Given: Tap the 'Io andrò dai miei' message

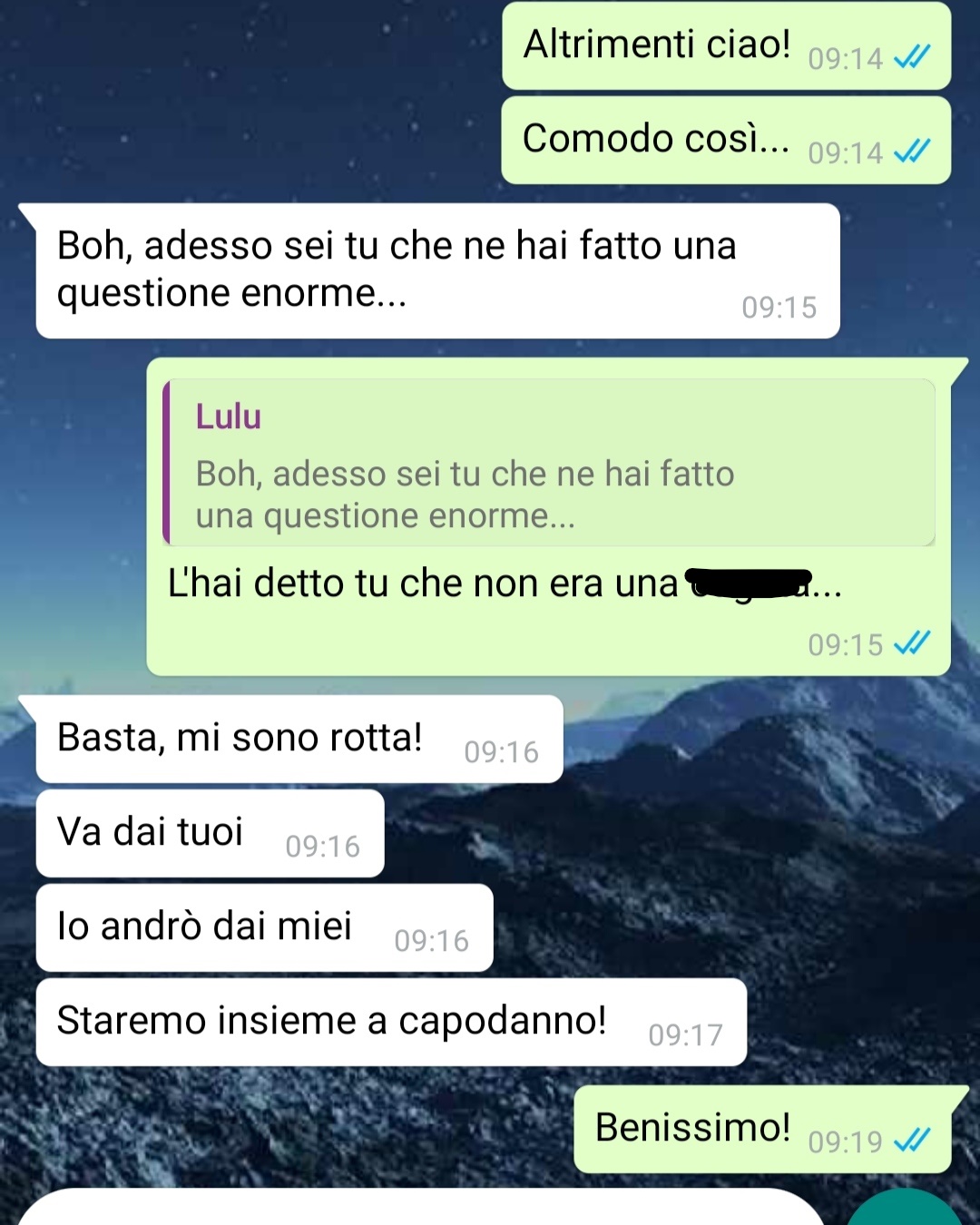Looking at the screenshot, I should [x=264, y=927].
